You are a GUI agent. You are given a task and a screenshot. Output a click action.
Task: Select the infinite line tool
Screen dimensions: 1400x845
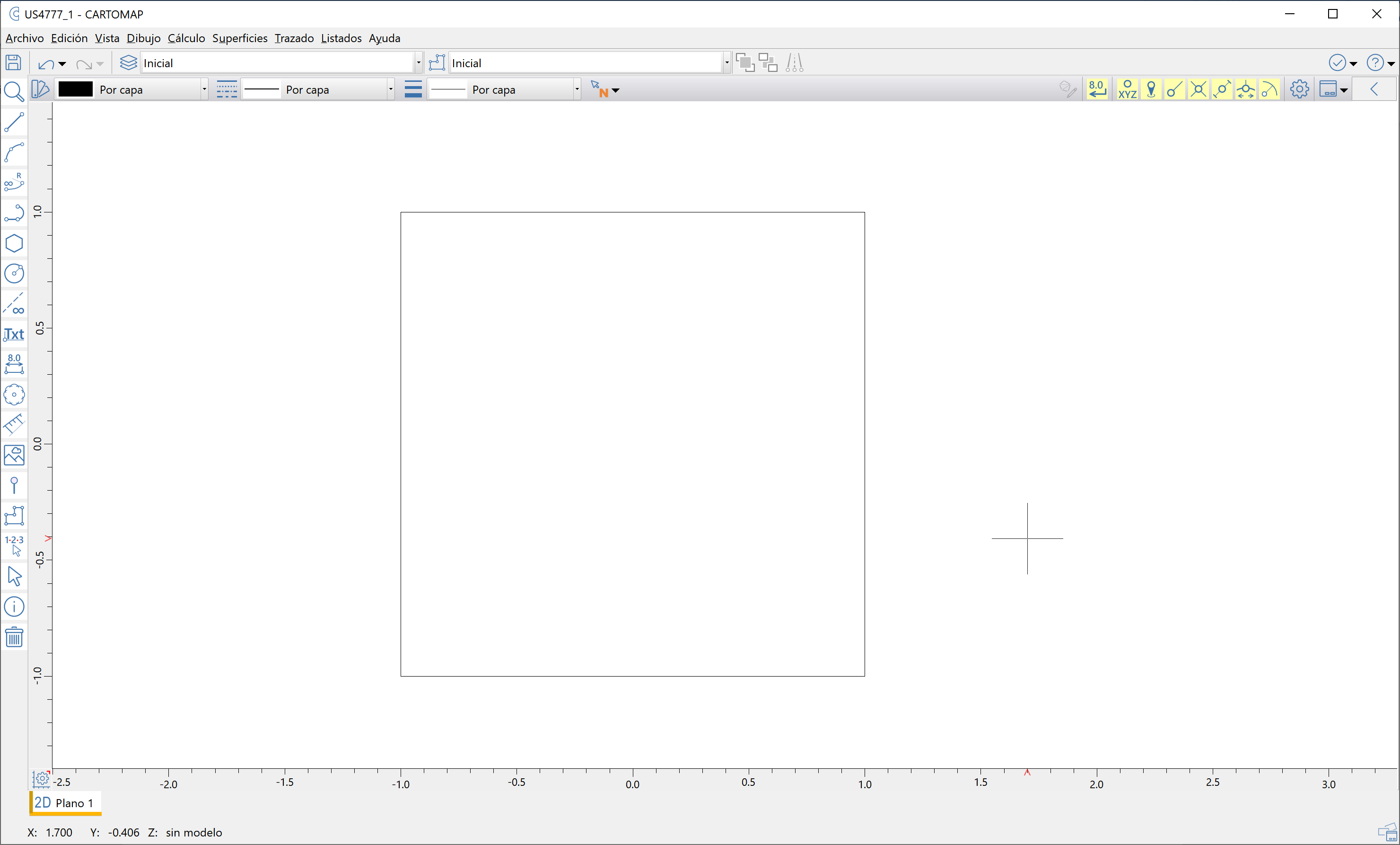point(14,303)
